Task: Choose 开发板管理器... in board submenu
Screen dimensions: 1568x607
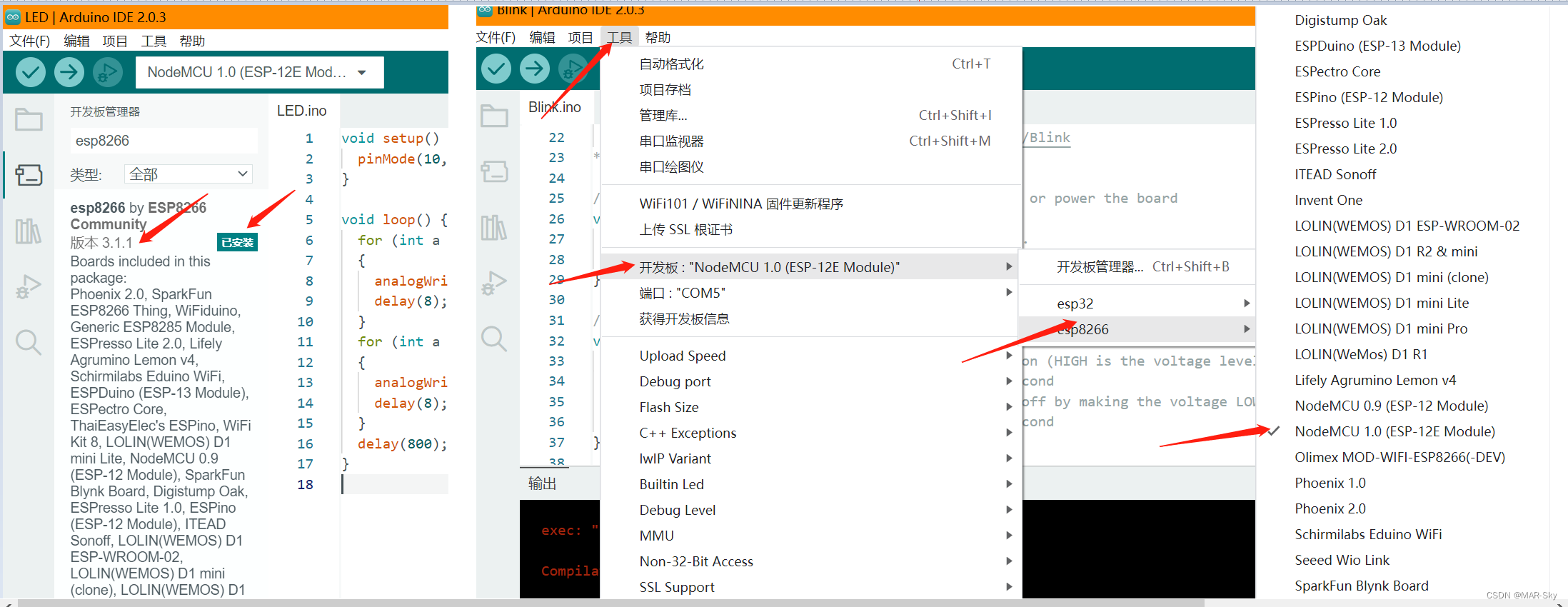Action: (1137, 267)
